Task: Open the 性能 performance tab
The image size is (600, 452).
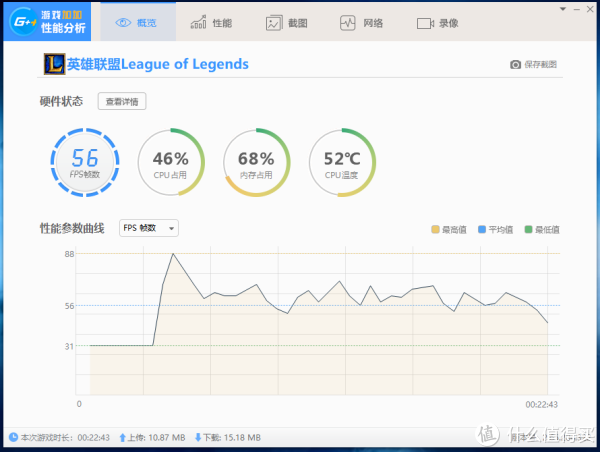Action: click(211, 23)
